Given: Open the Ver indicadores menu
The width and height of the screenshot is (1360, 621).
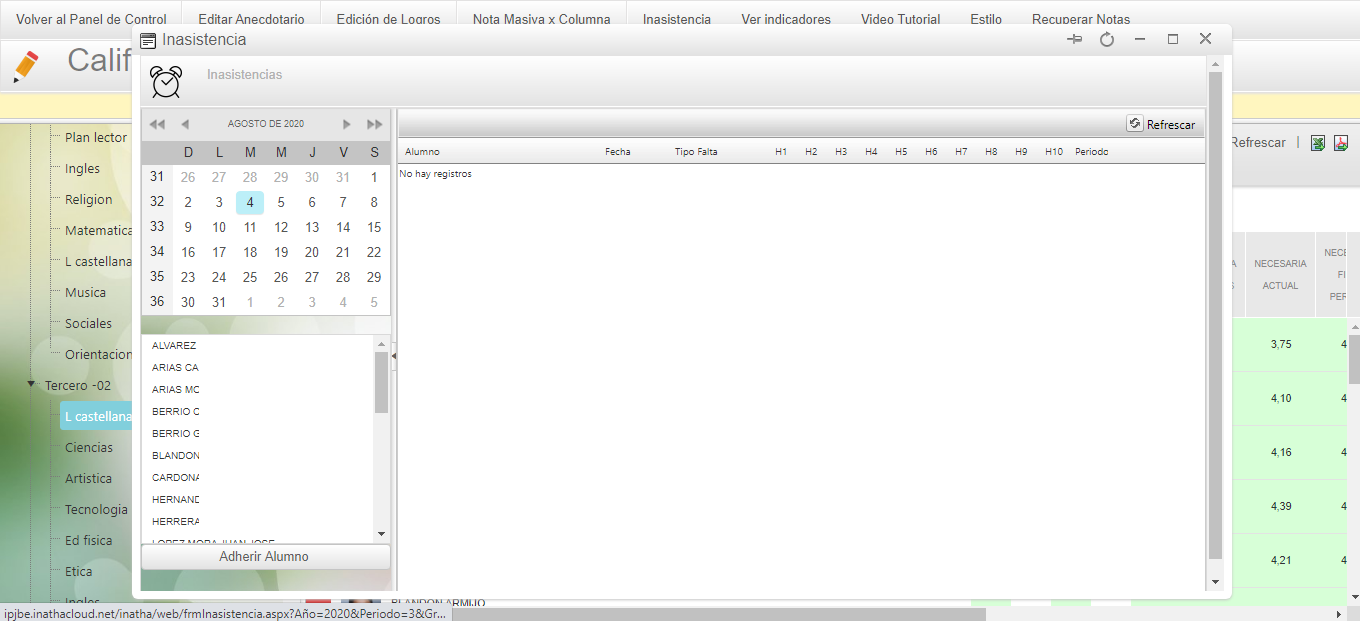Looking at the screenshot, I should click(785, 19).
